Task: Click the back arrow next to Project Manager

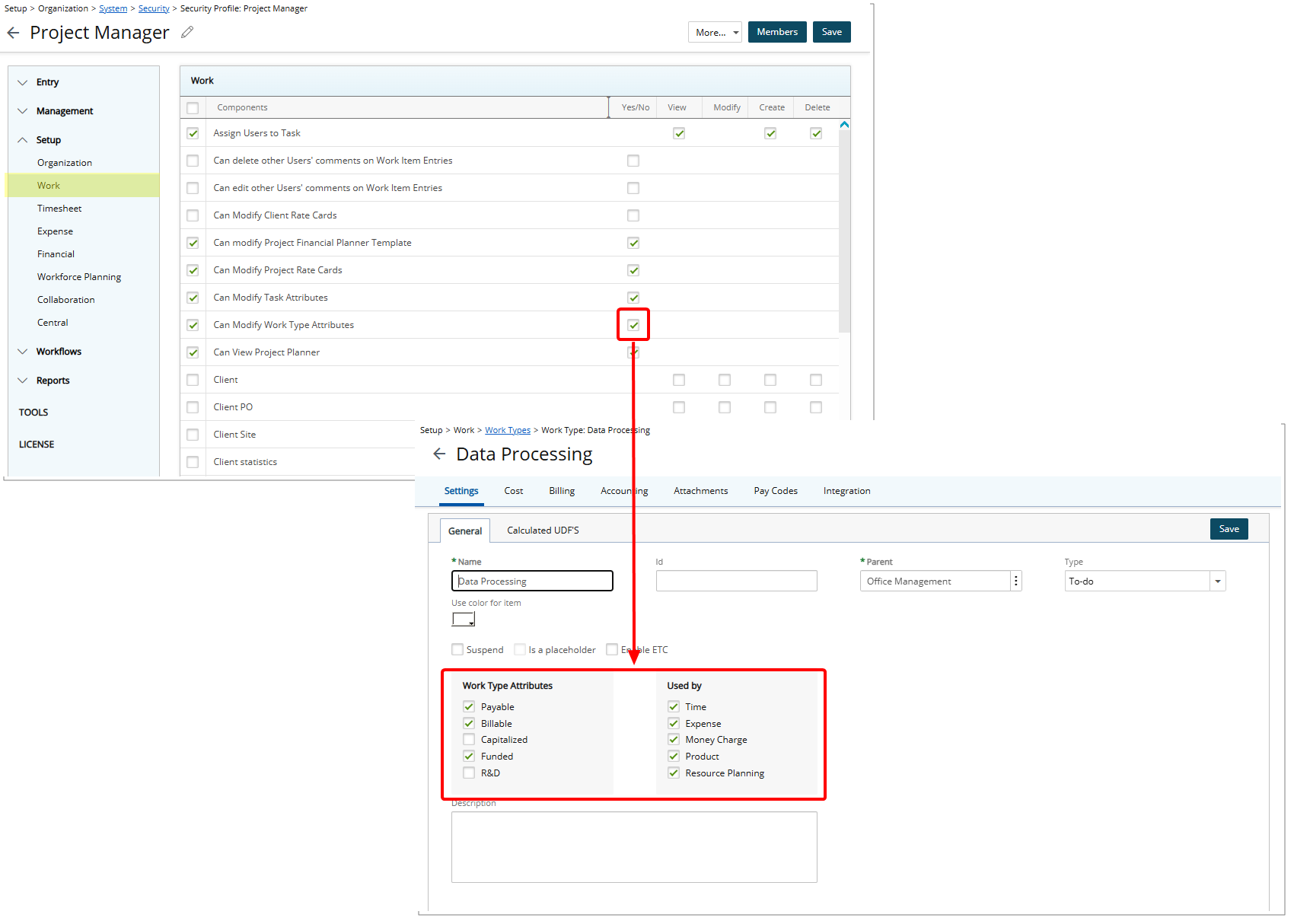Action: click(13, 32)
